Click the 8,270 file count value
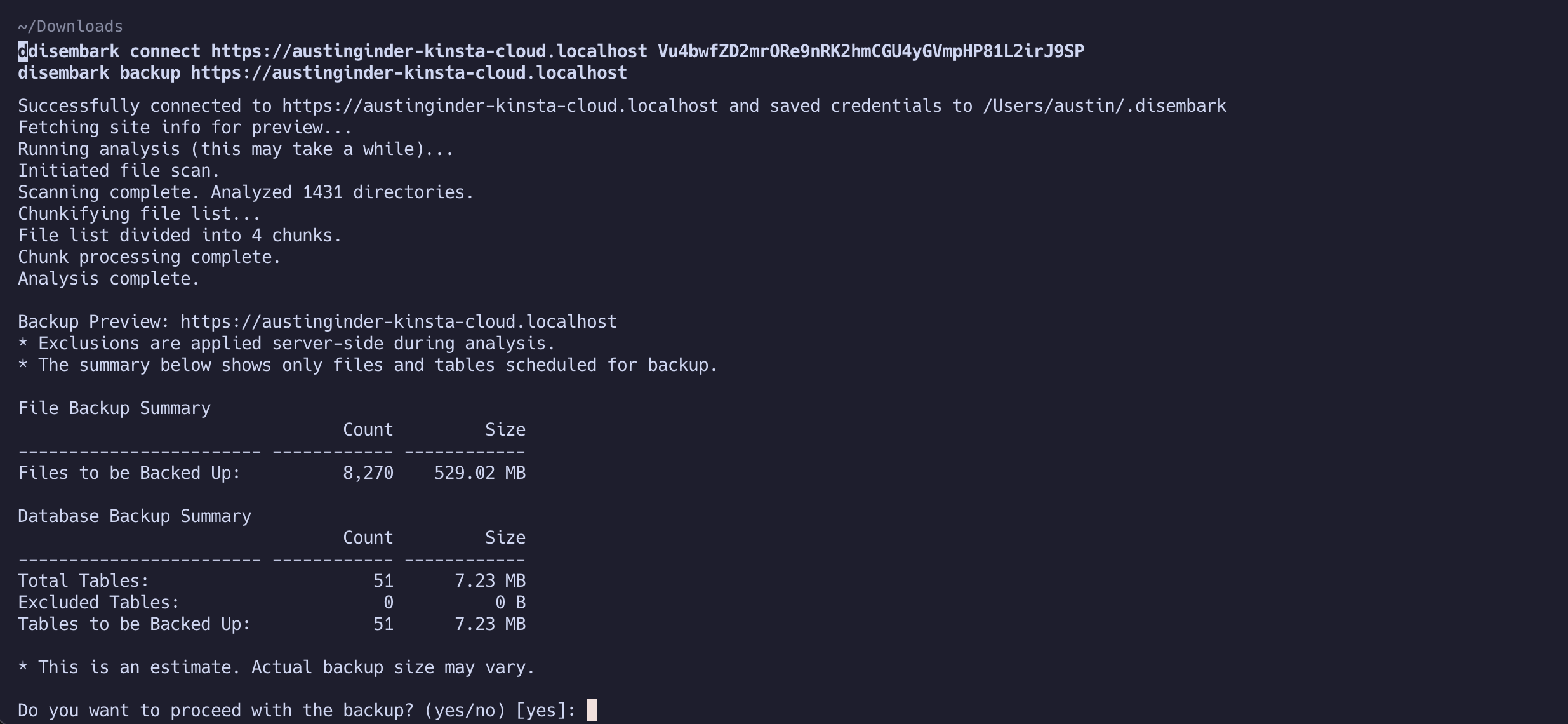This screenshot has height=724, width=1568. pos(368,473)
